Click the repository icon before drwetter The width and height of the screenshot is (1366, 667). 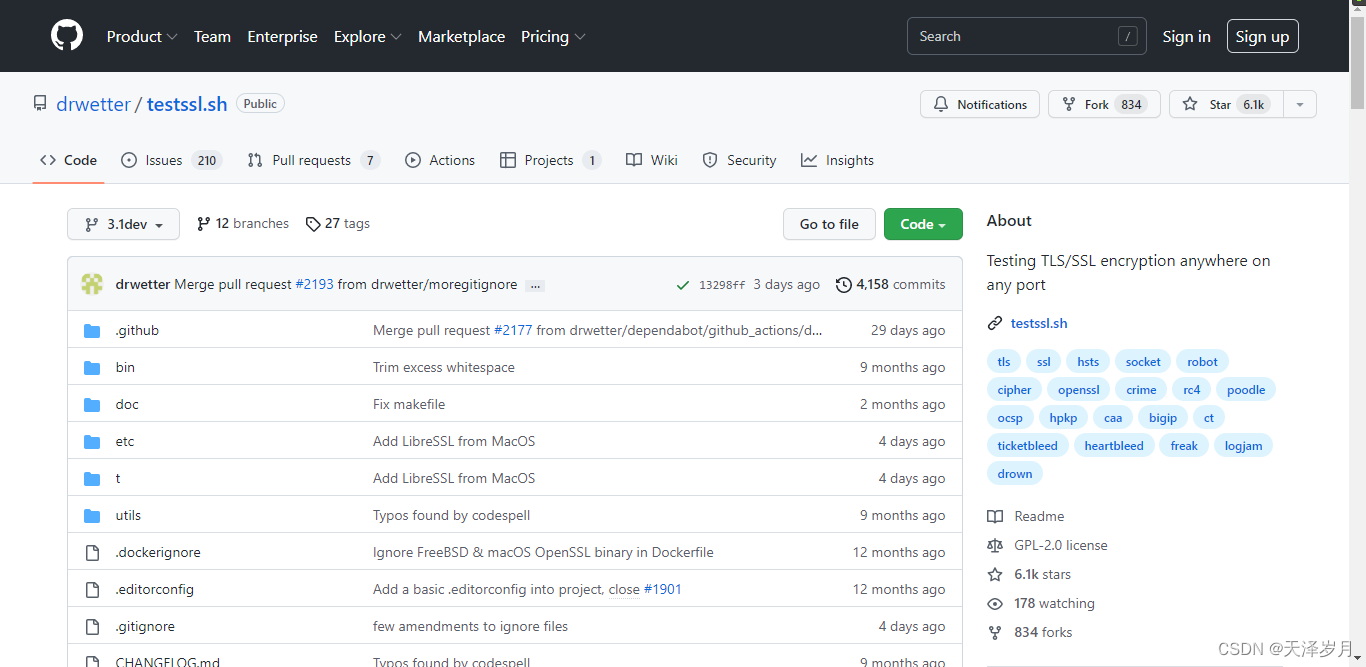coord(40,103)
